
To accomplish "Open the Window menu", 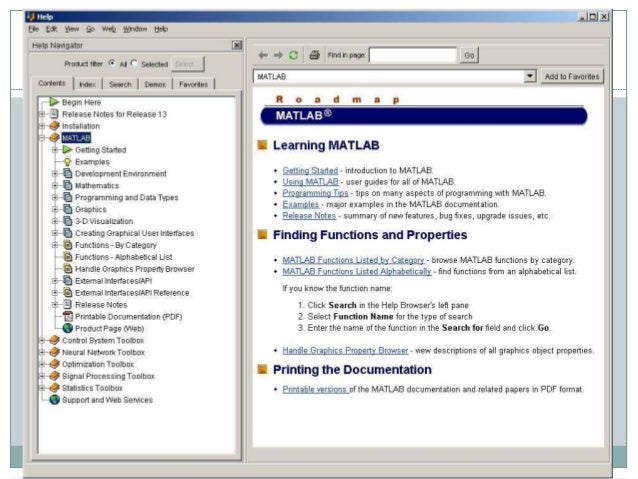I will click(135, 29).
